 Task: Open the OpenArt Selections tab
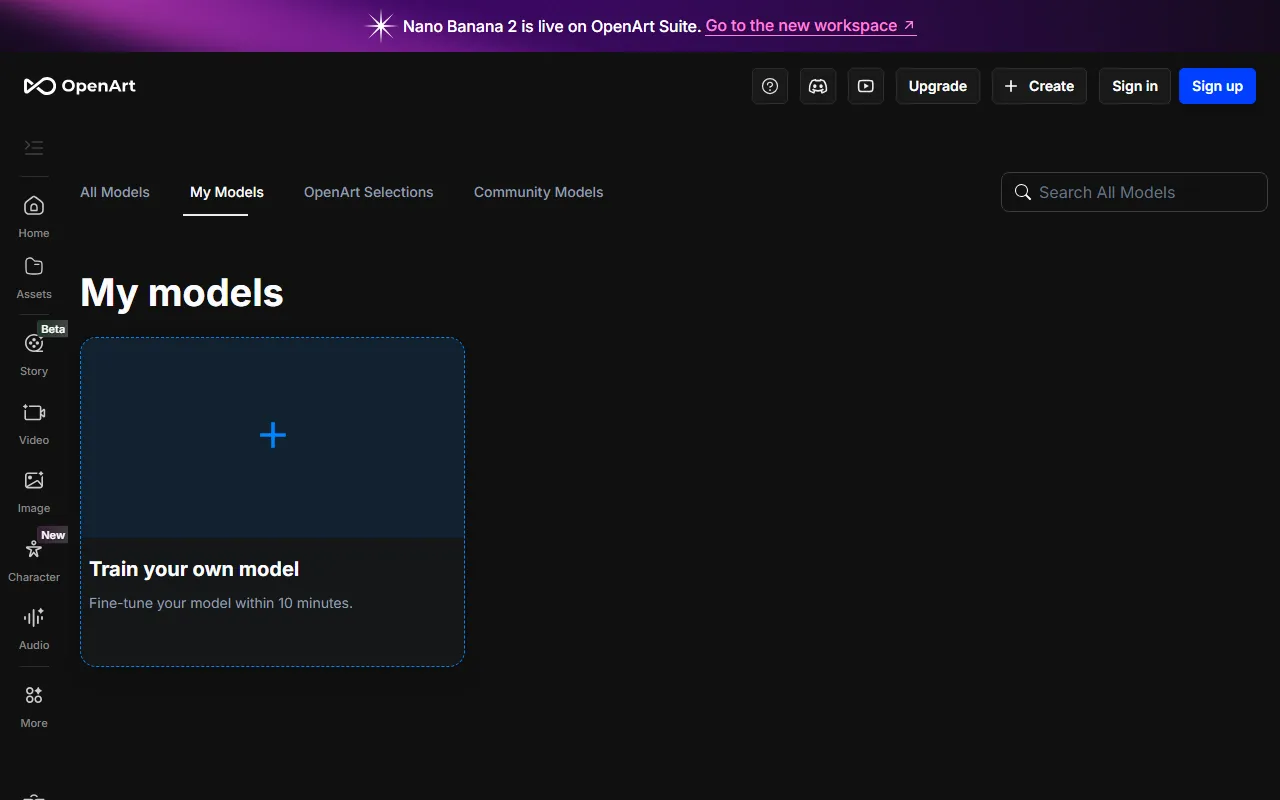[x=368, y=192]
